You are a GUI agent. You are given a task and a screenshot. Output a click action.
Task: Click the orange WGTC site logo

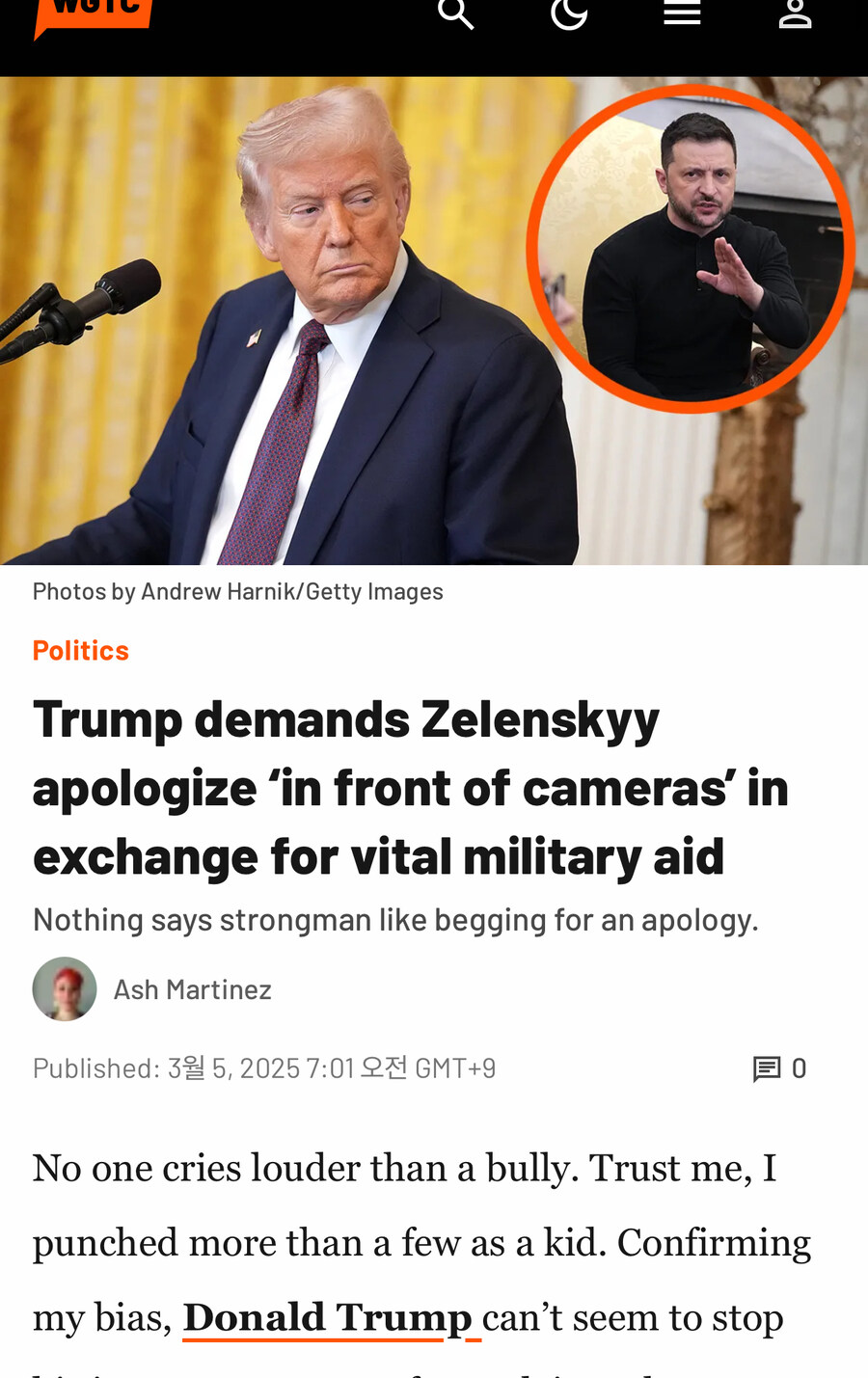[x=94, y=15]
